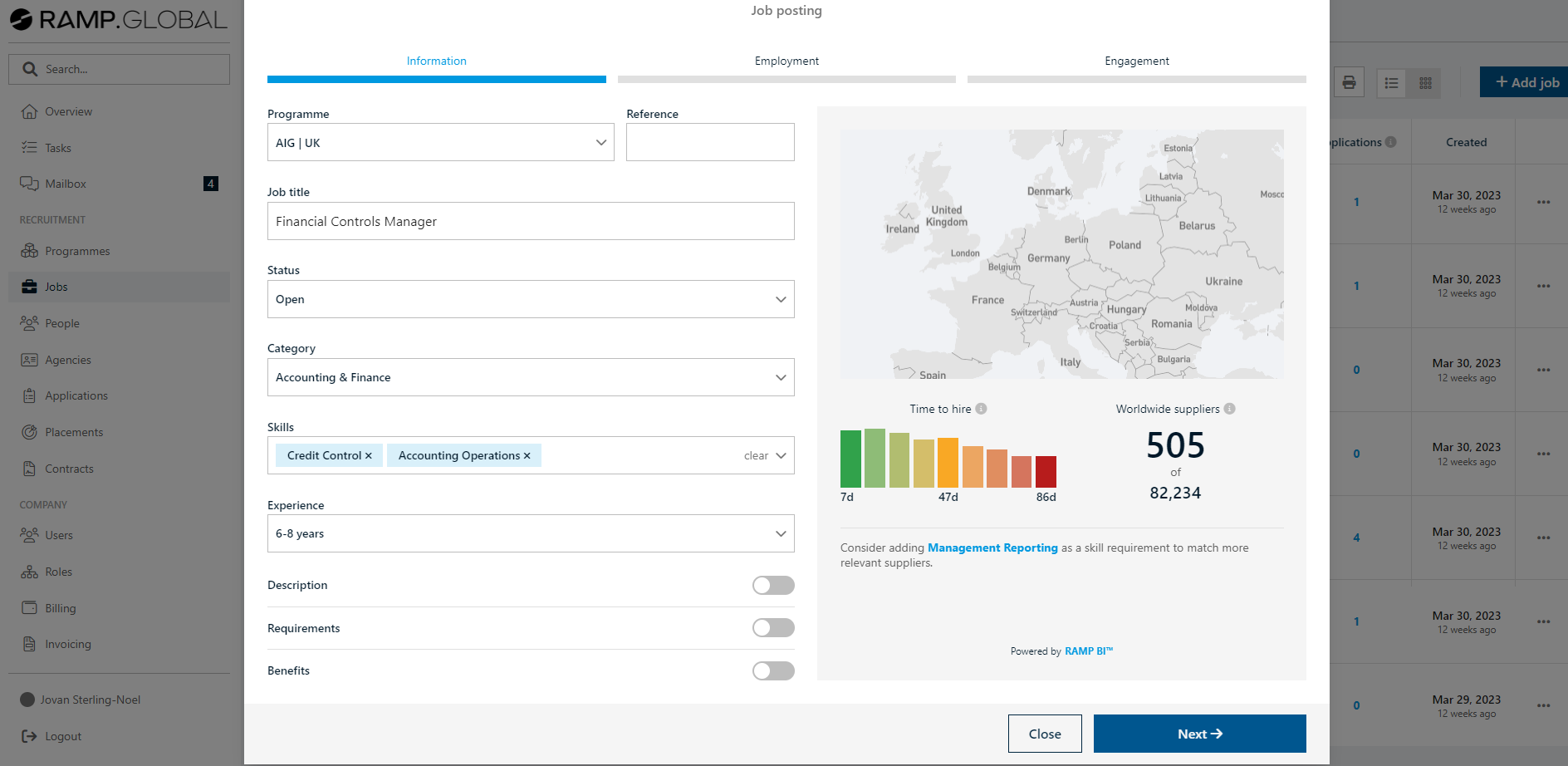Switch to list view icon
Image resolution: width=1568 pixels, height=766 pixels.
(x=1392, y=83)
